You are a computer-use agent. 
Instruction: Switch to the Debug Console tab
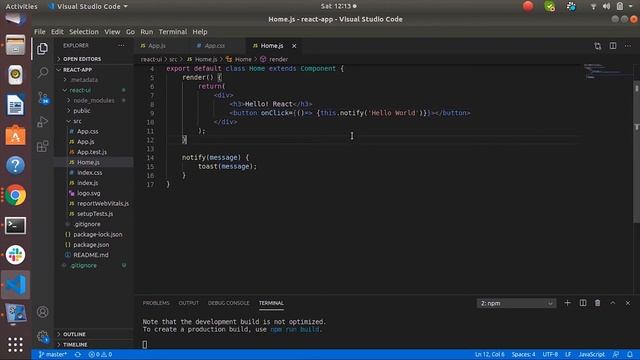coord(229,303)
